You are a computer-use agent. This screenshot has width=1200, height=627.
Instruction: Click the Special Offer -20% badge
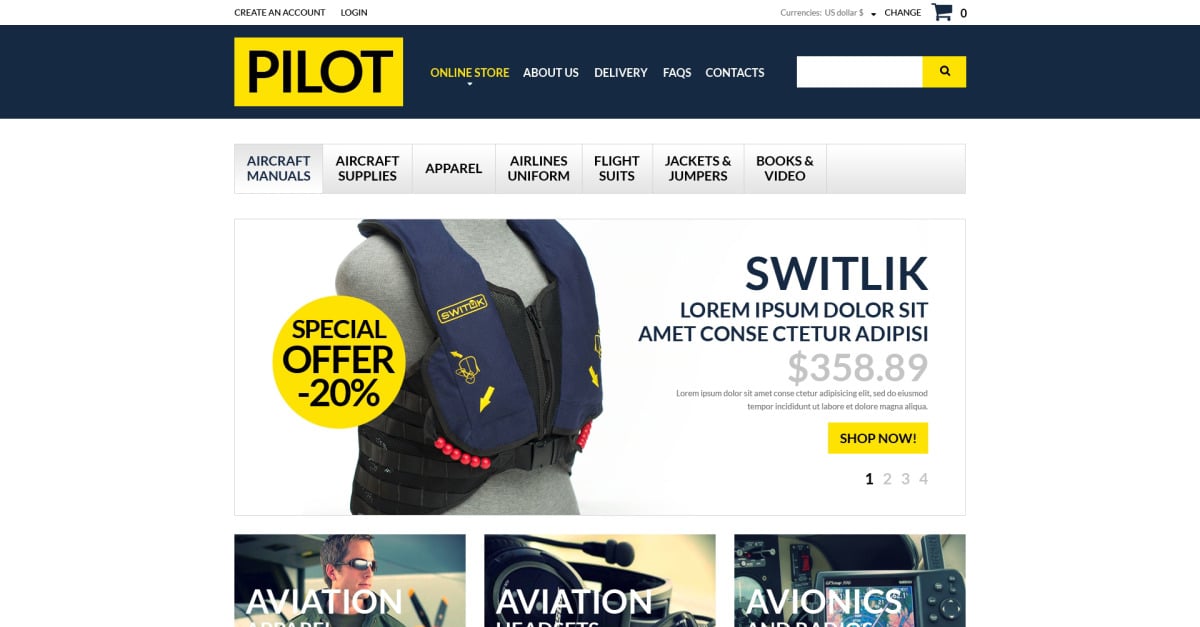pyautogui.click(x=339, y=362)
